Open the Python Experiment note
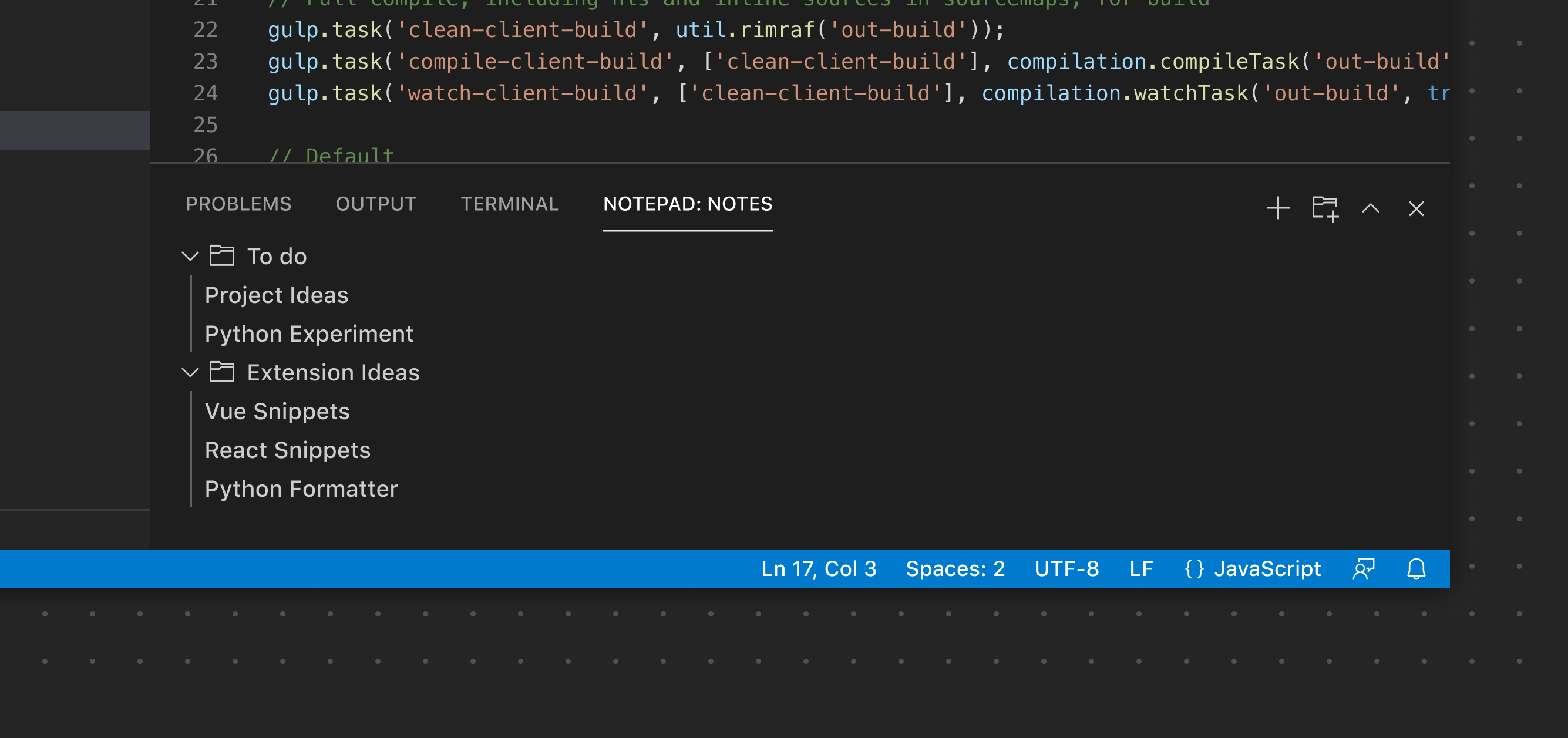The height and width of the screenshot is (738, 1568). (x=309, y=333)
